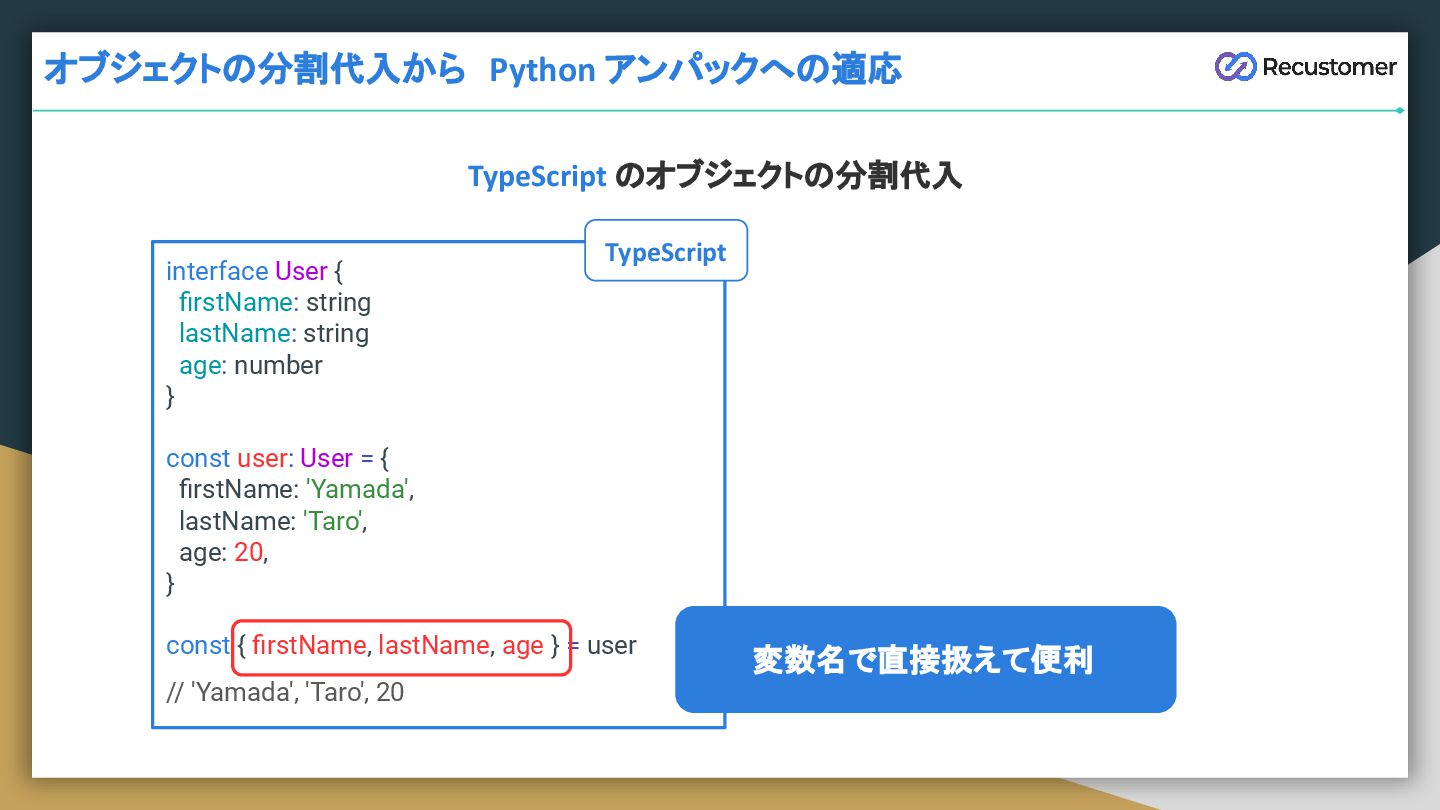Click the '{ firstName, lastName, age }' destructuring
The width and height of the screenshot is (1440, 810).
coord(401,646)
